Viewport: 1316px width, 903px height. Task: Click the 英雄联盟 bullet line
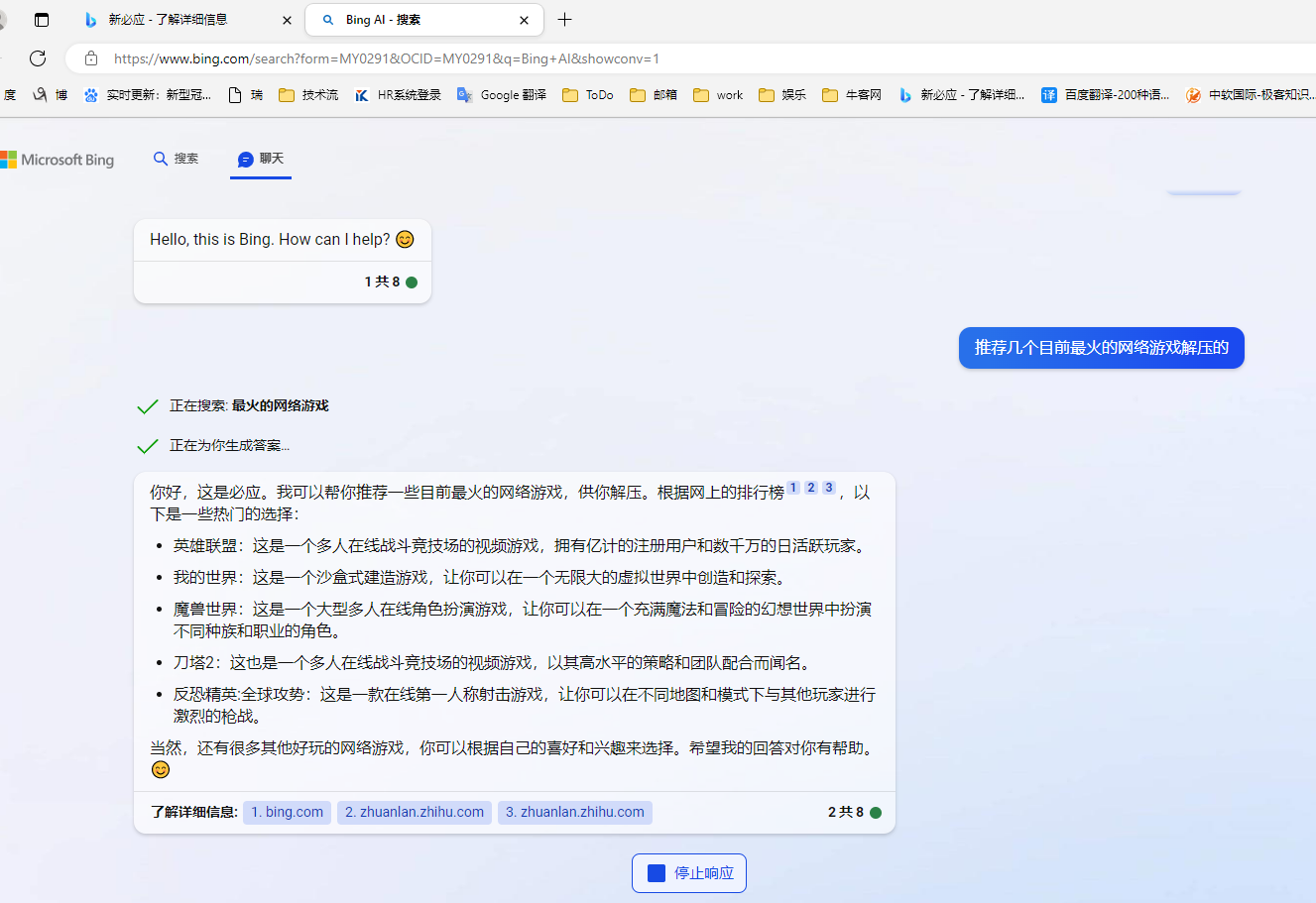click(x=522, y=546)
